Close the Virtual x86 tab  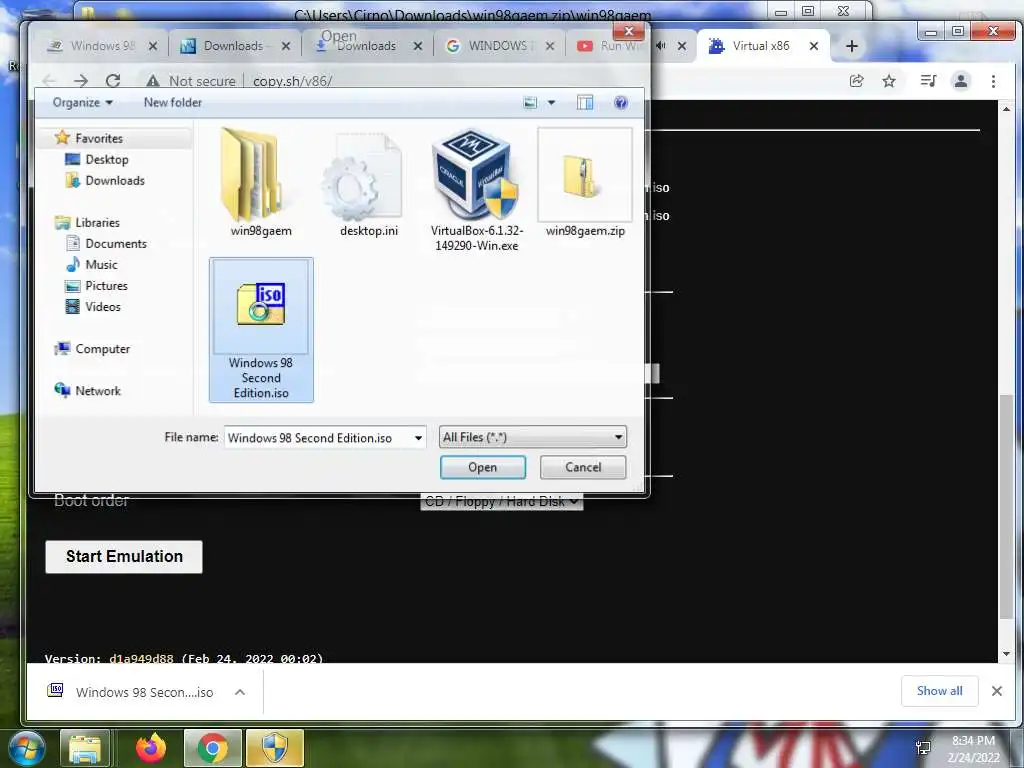tap(814, 46)
